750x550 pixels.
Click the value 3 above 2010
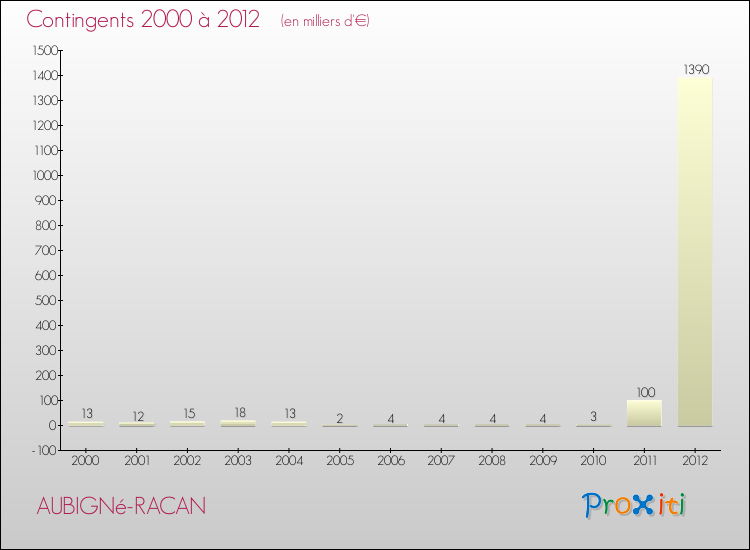coord(594,417)
